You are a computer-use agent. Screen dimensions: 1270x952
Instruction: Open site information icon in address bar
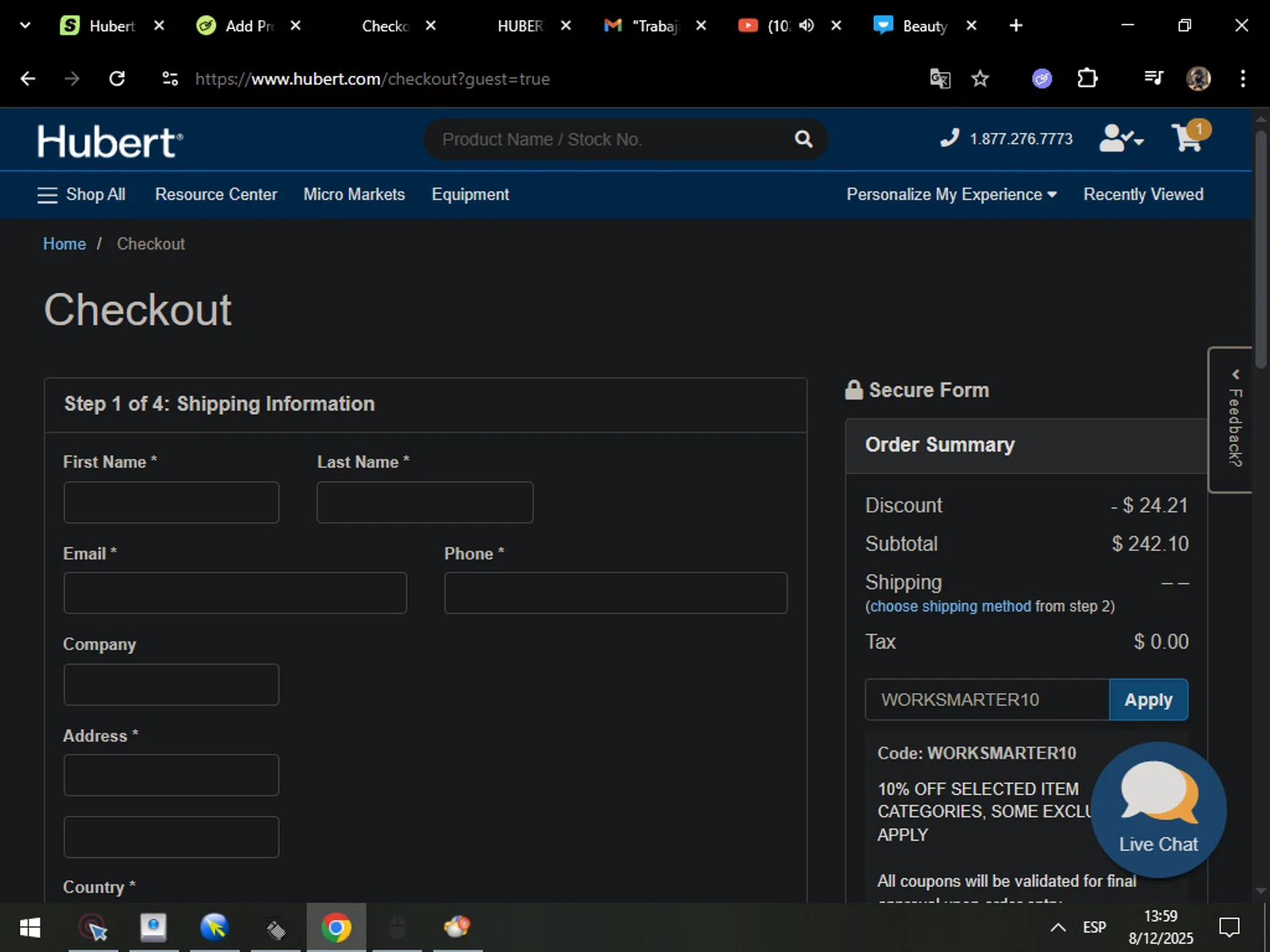[170, 79]
